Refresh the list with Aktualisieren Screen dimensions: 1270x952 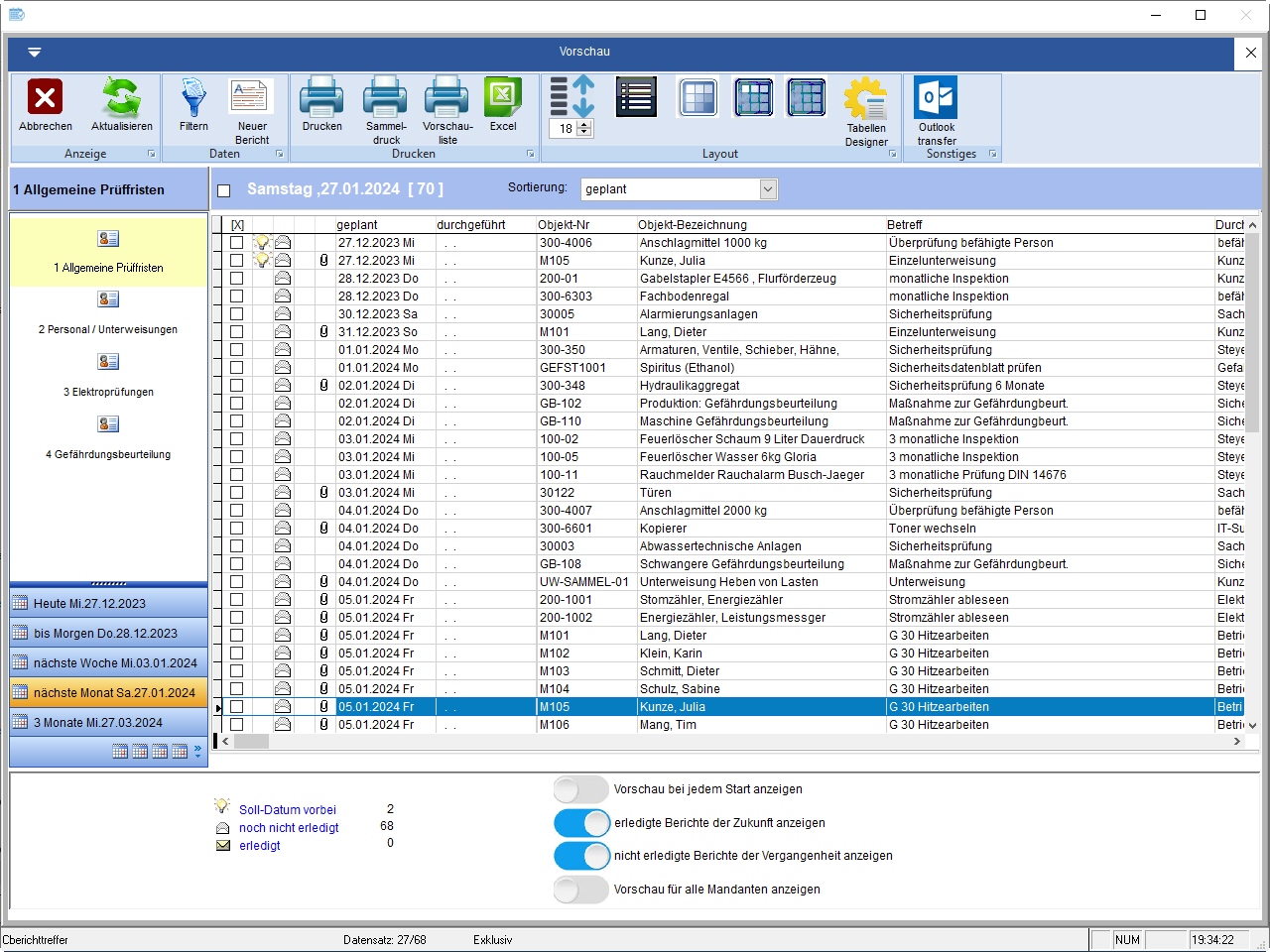click(121, 98)
